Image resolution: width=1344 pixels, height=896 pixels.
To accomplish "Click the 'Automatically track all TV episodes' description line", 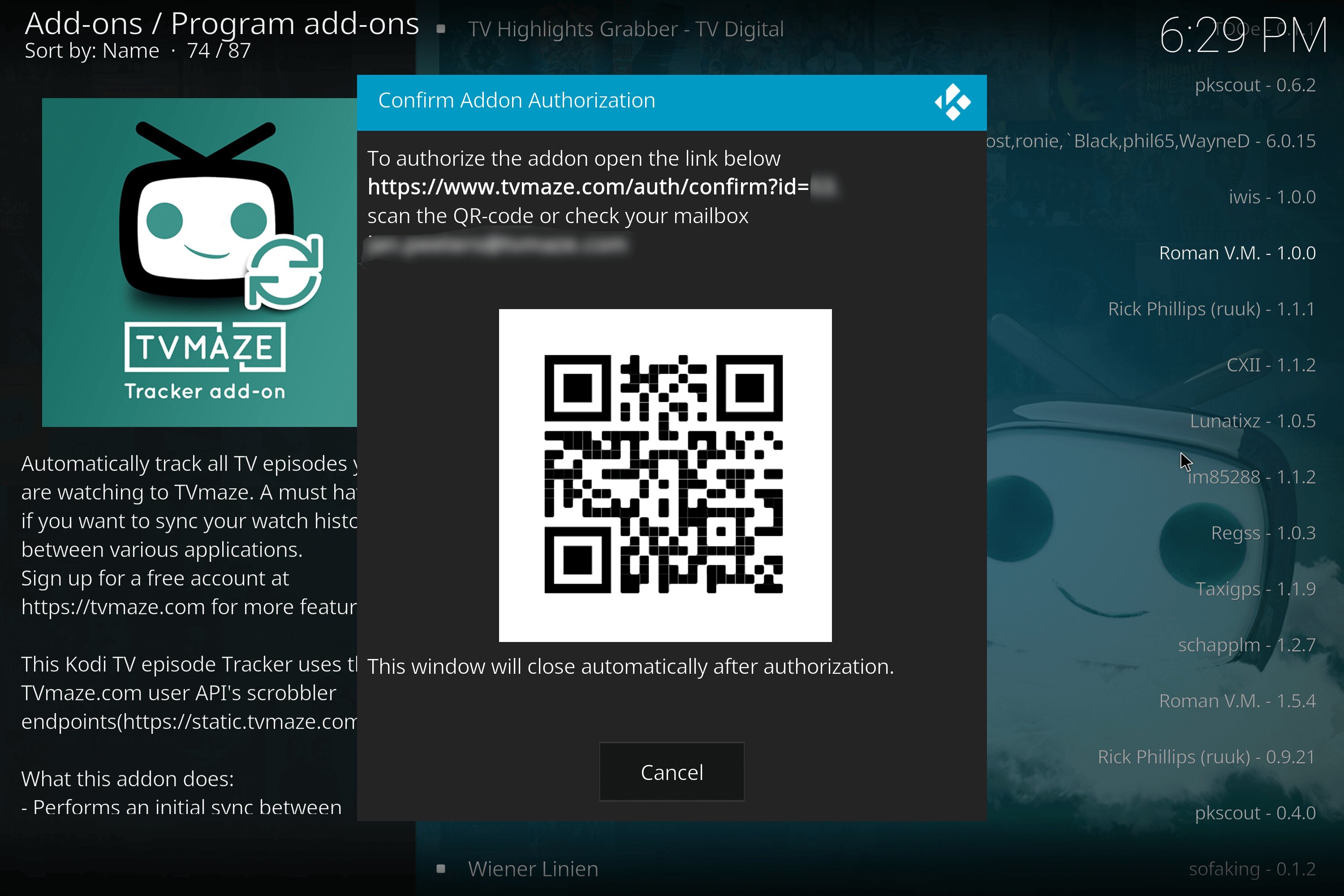I will [189, 463].
